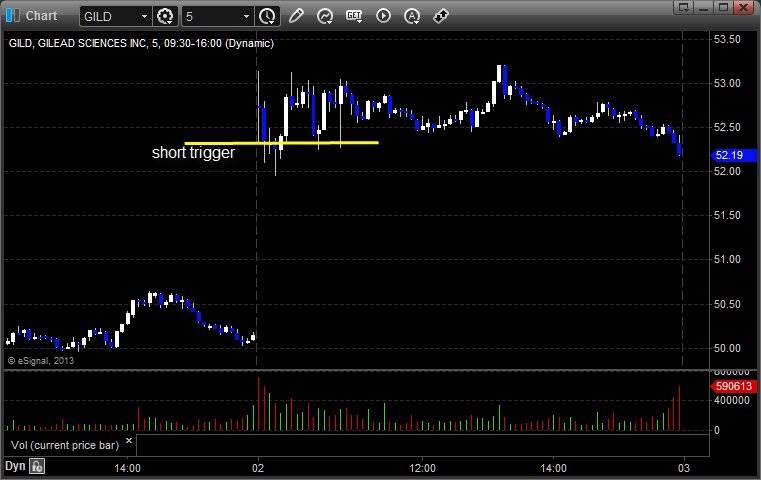
Task: Click the 02 date label on time axis
Action: [x=258, y=468]
